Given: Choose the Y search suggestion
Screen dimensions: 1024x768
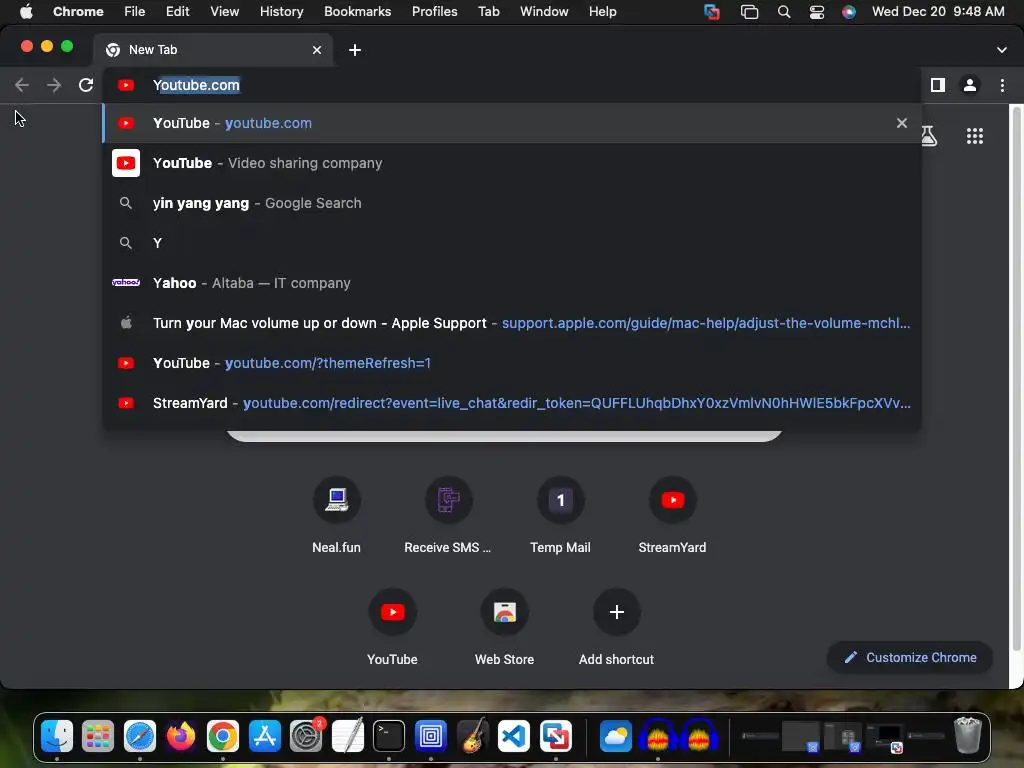Looking at the screenshot, I should [x=512, y=243].
